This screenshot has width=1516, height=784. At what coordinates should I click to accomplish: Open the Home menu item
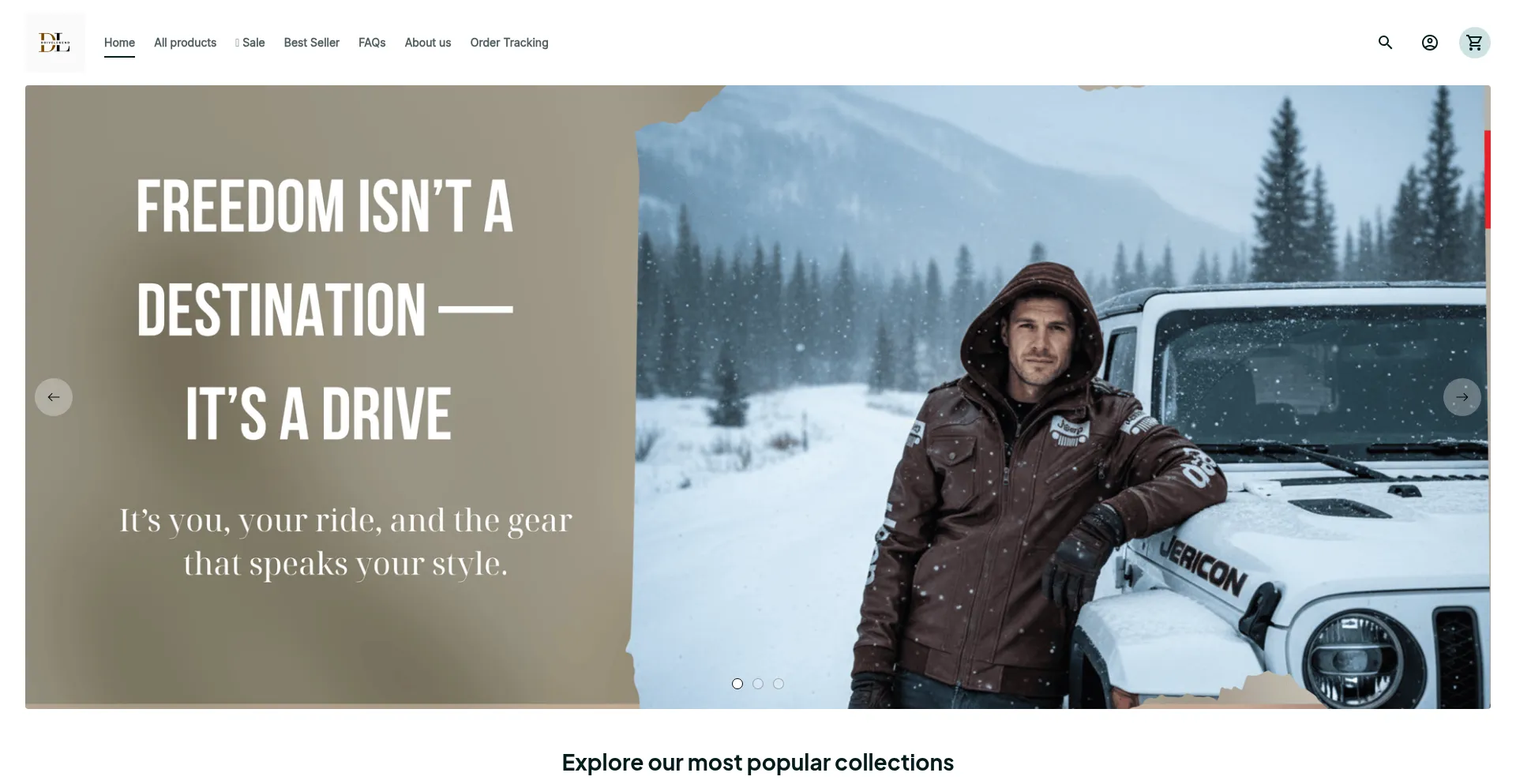point(119,43)
